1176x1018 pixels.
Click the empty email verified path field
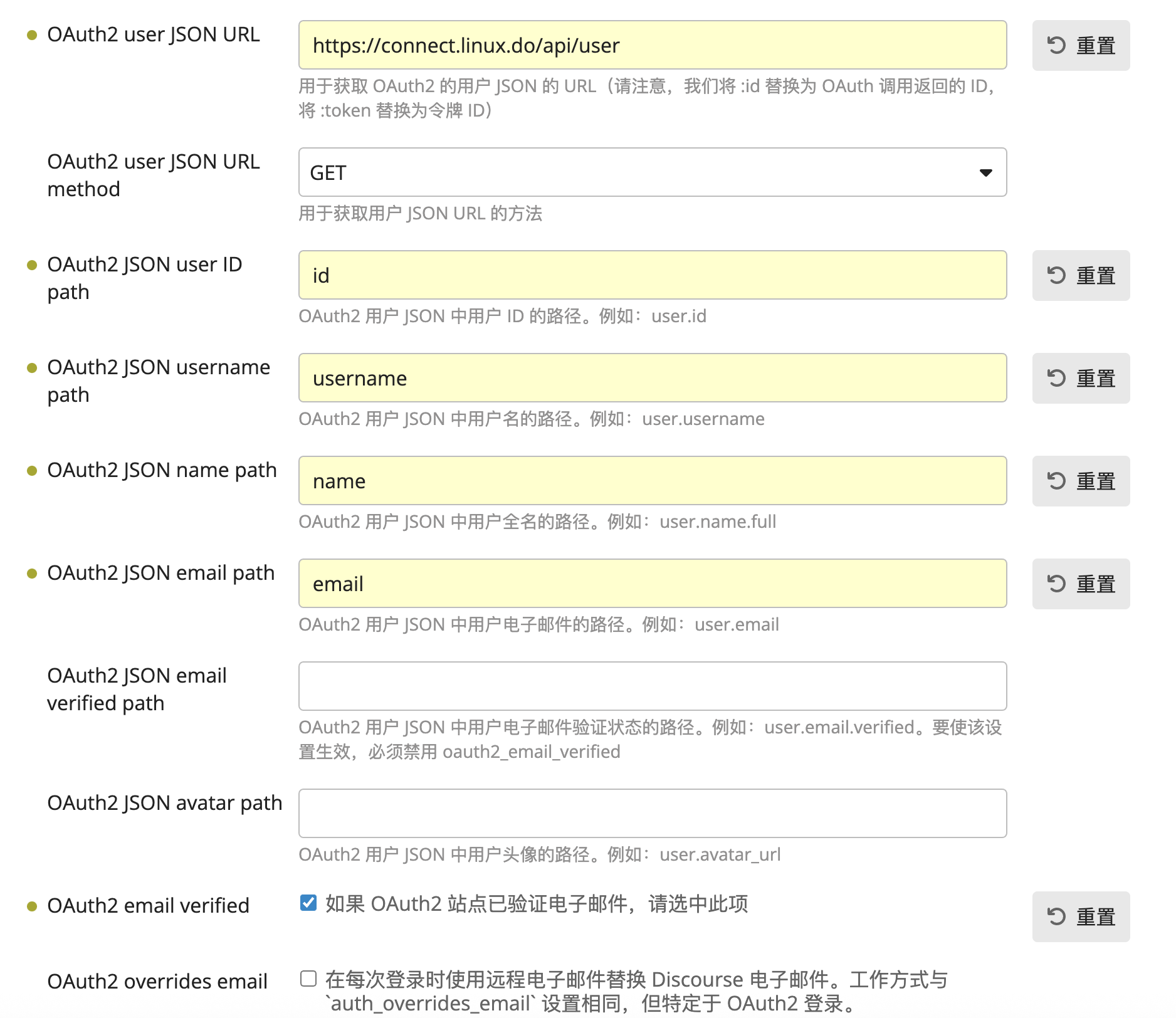(x=652, y=686)
